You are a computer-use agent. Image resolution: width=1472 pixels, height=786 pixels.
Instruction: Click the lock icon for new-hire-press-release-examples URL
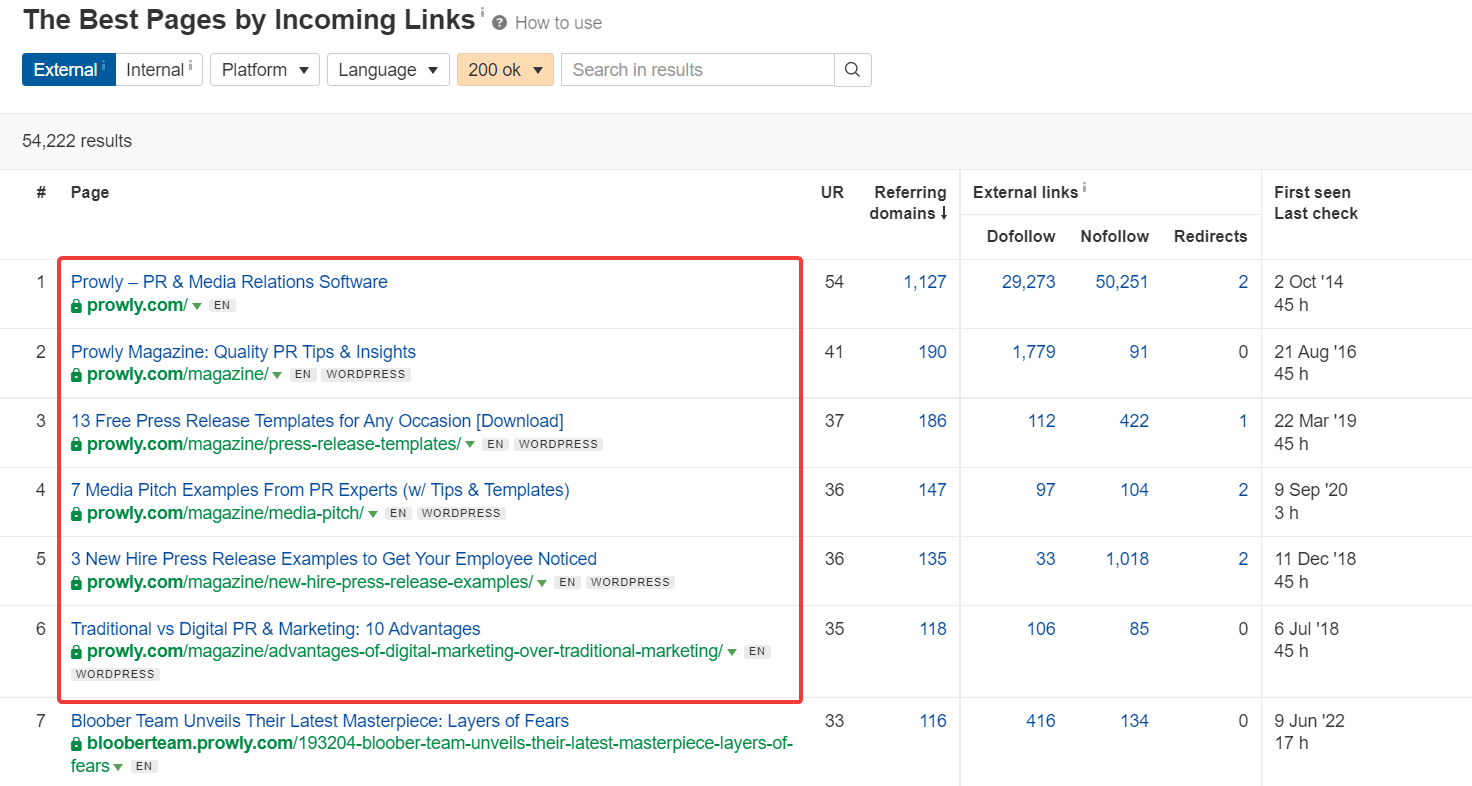(76, 582)
